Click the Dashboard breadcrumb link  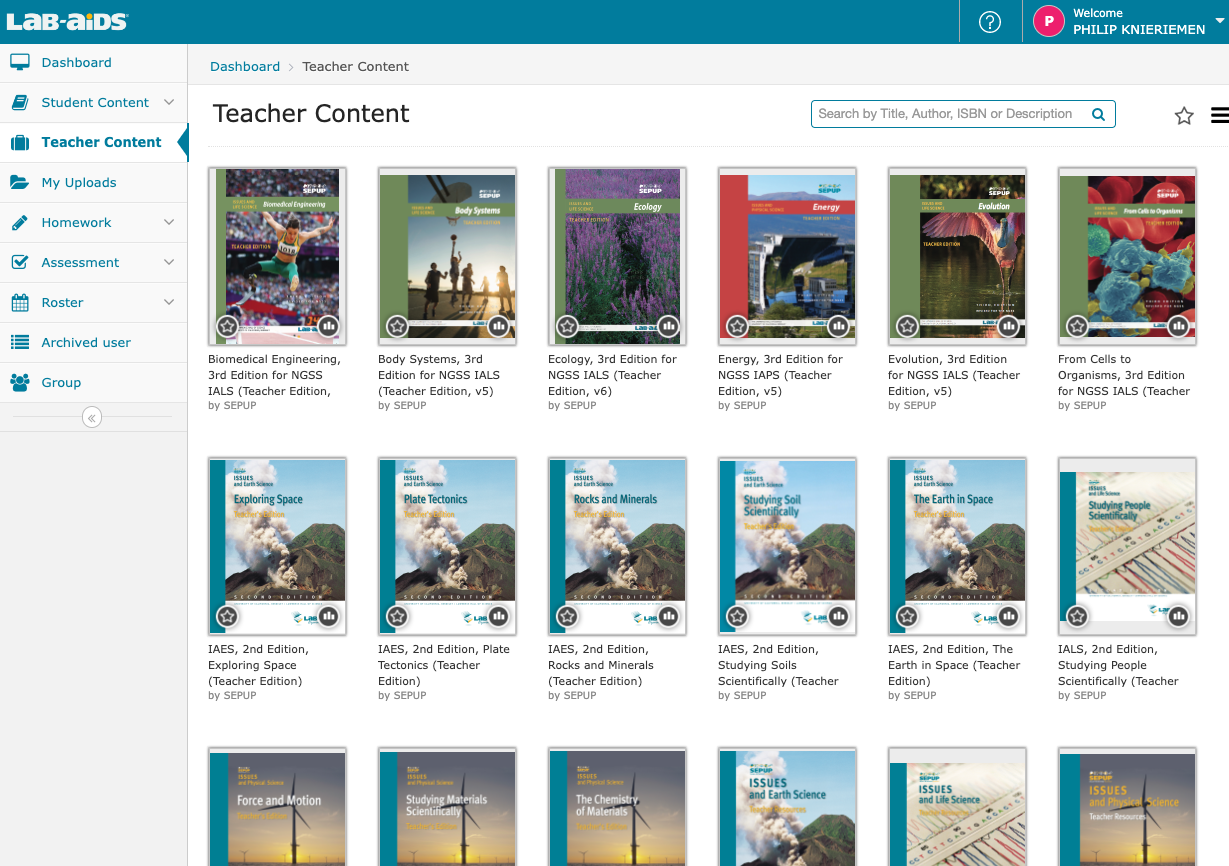pyautogui.click(x=245, y=67)
